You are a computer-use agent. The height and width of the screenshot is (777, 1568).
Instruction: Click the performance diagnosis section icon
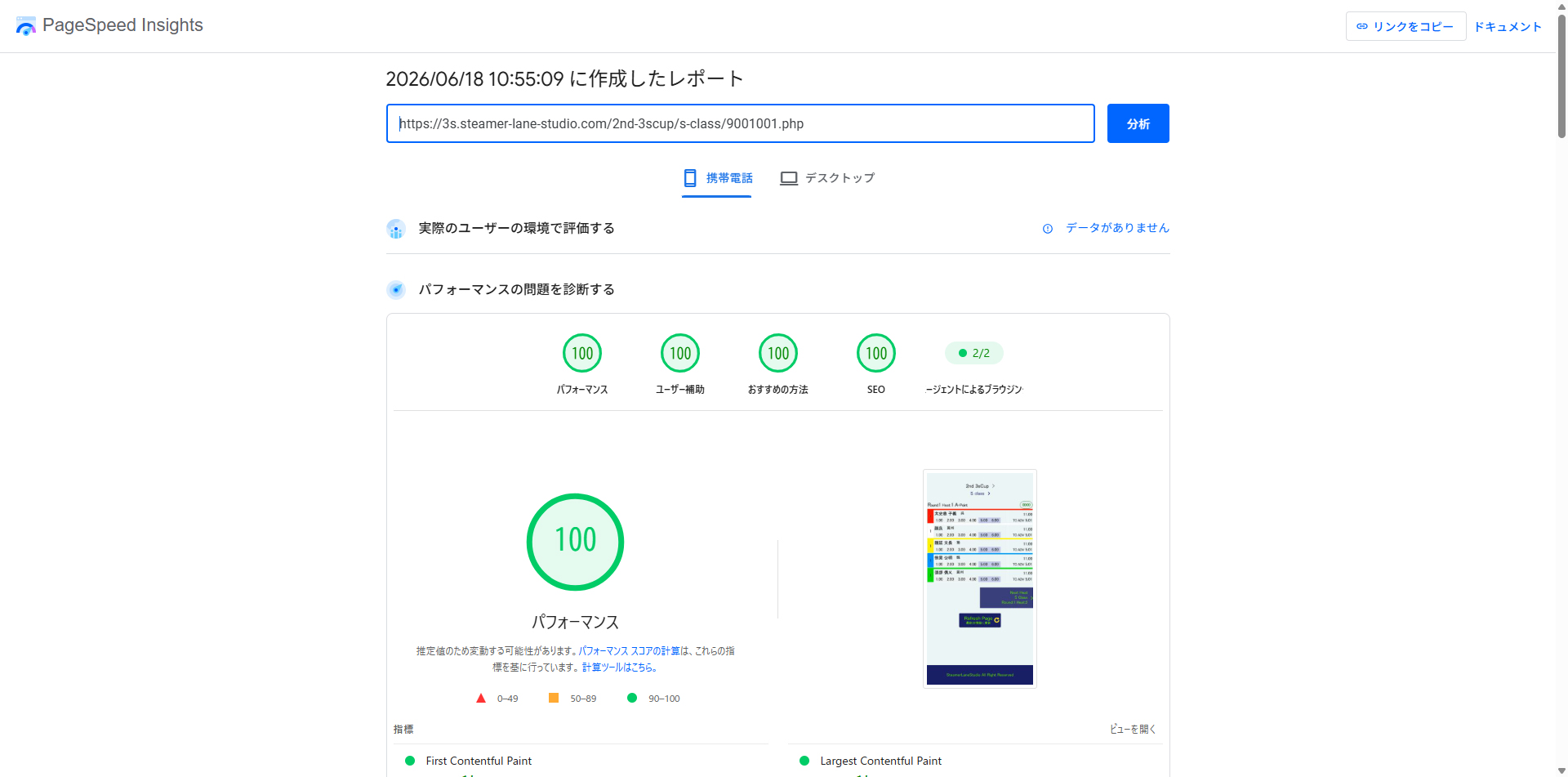point(396,289)
